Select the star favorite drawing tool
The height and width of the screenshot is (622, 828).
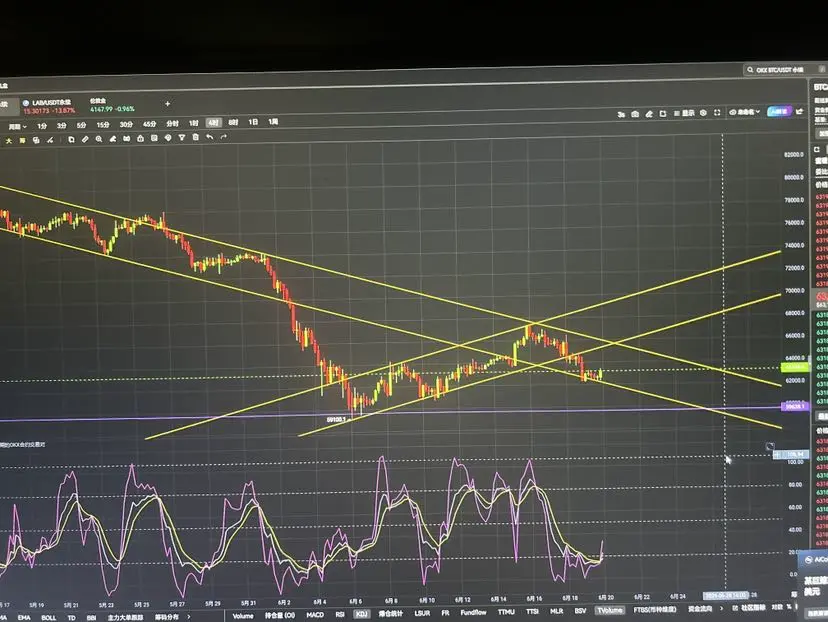point(8,140)
